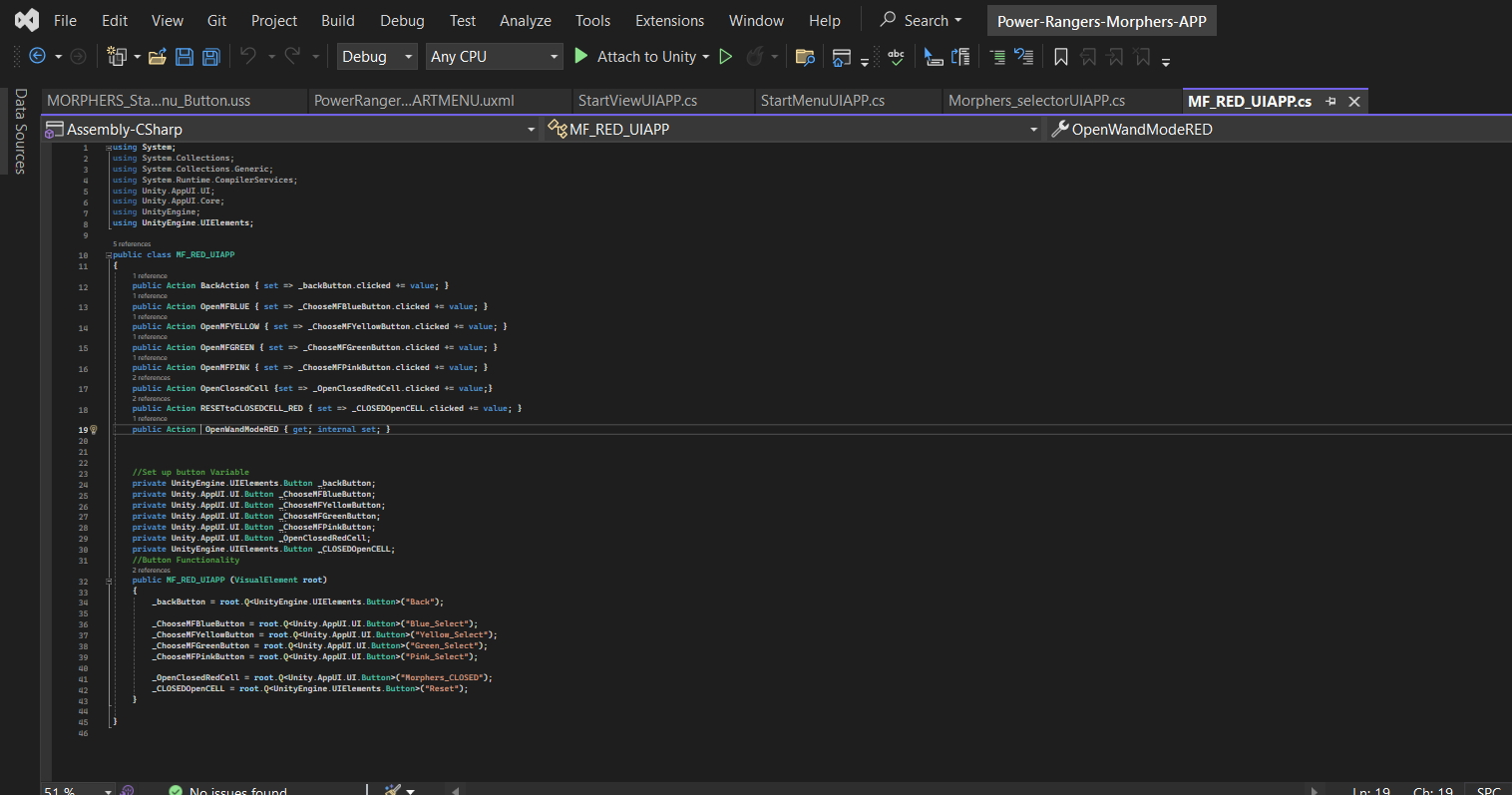Screen dimensions: 1512x795
Task: Open the Undo history dropdown arrow
Action: pyautogui.click(x=271, y=57)
